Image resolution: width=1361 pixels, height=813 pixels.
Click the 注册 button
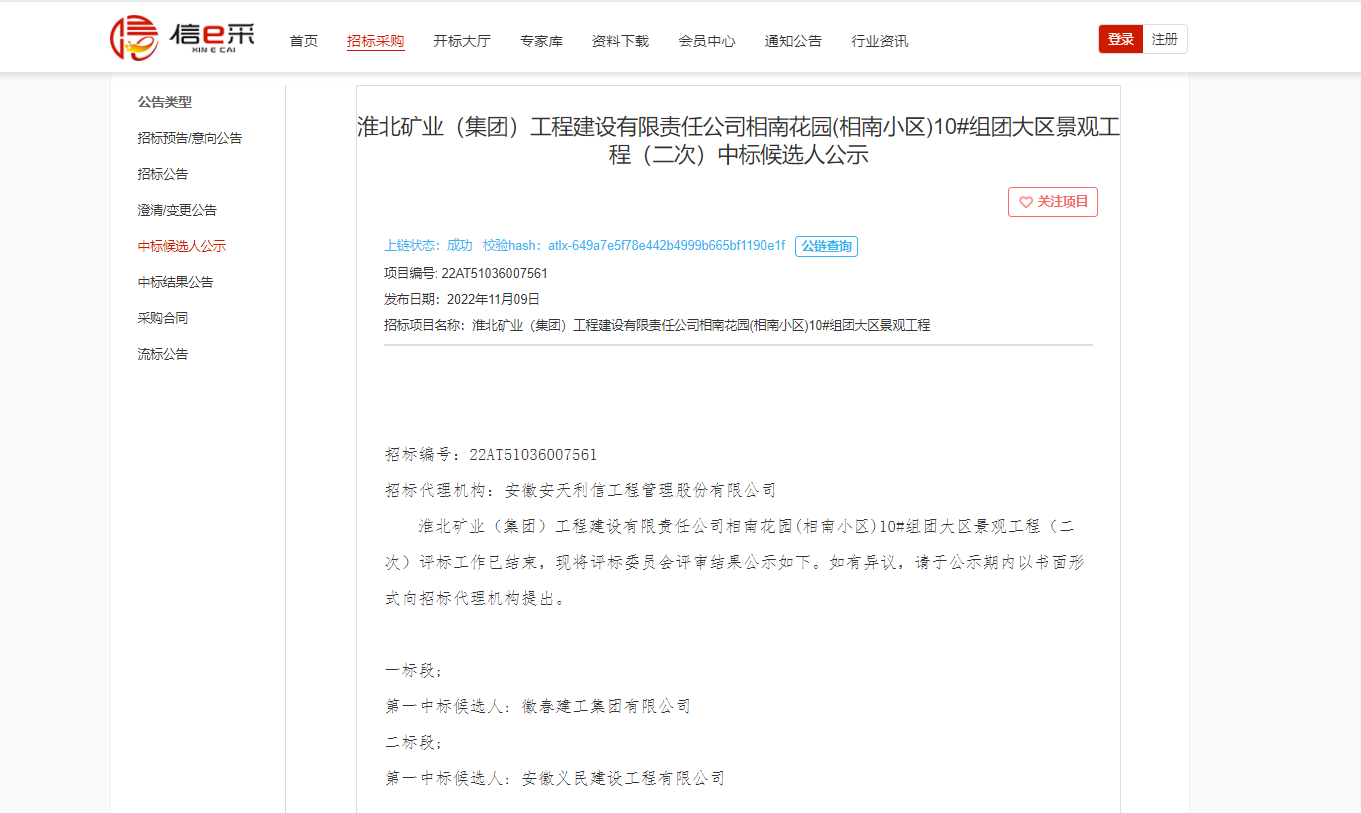(1165, 39)
